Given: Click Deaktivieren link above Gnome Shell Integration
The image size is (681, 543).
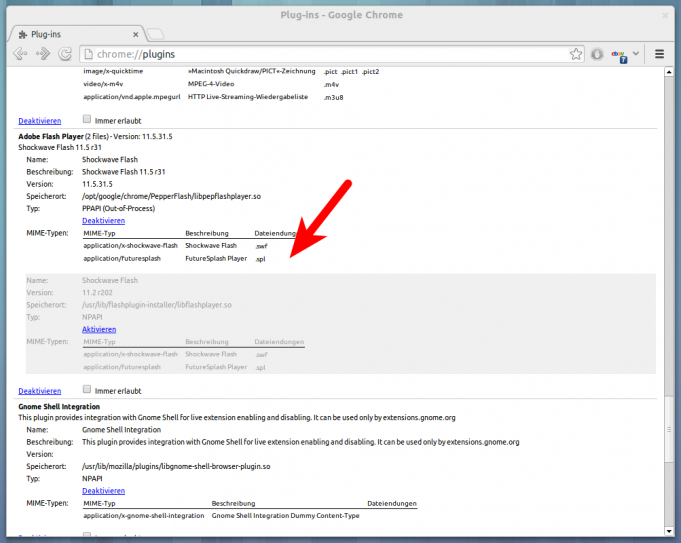Looking at the screenshot, I should coord(40,391).
